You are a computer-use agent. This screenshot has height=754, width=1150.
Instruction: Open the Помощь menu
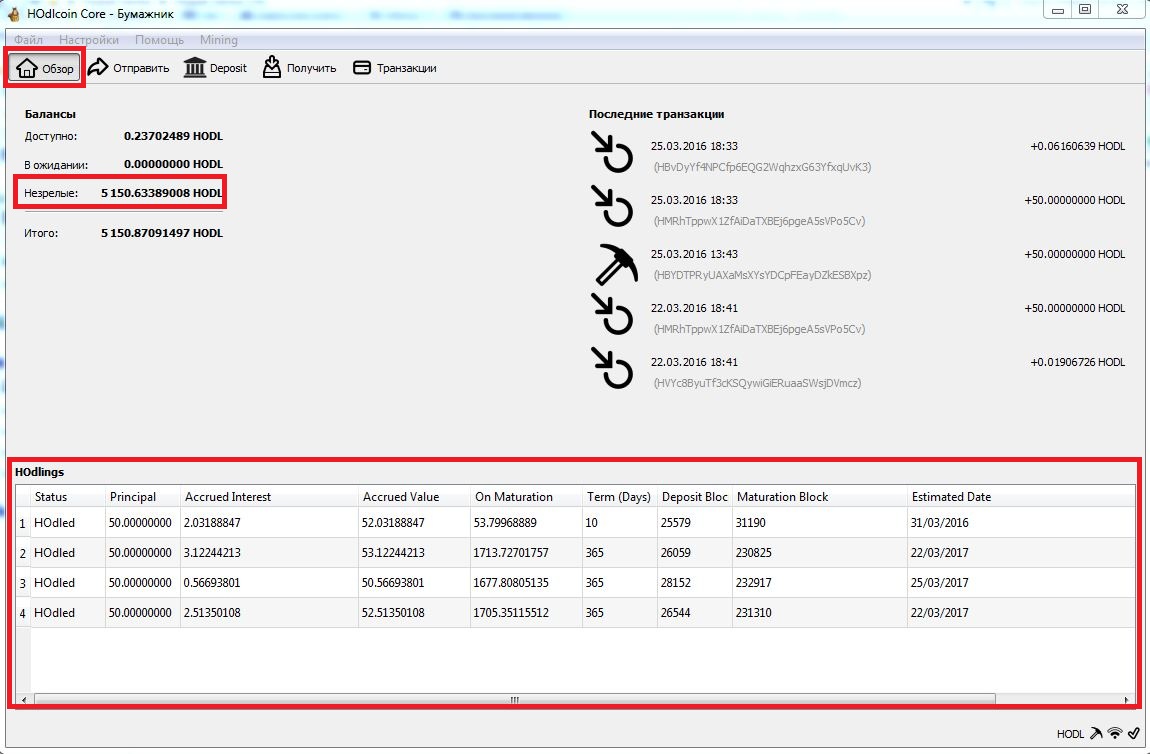[x=159, y=40]
